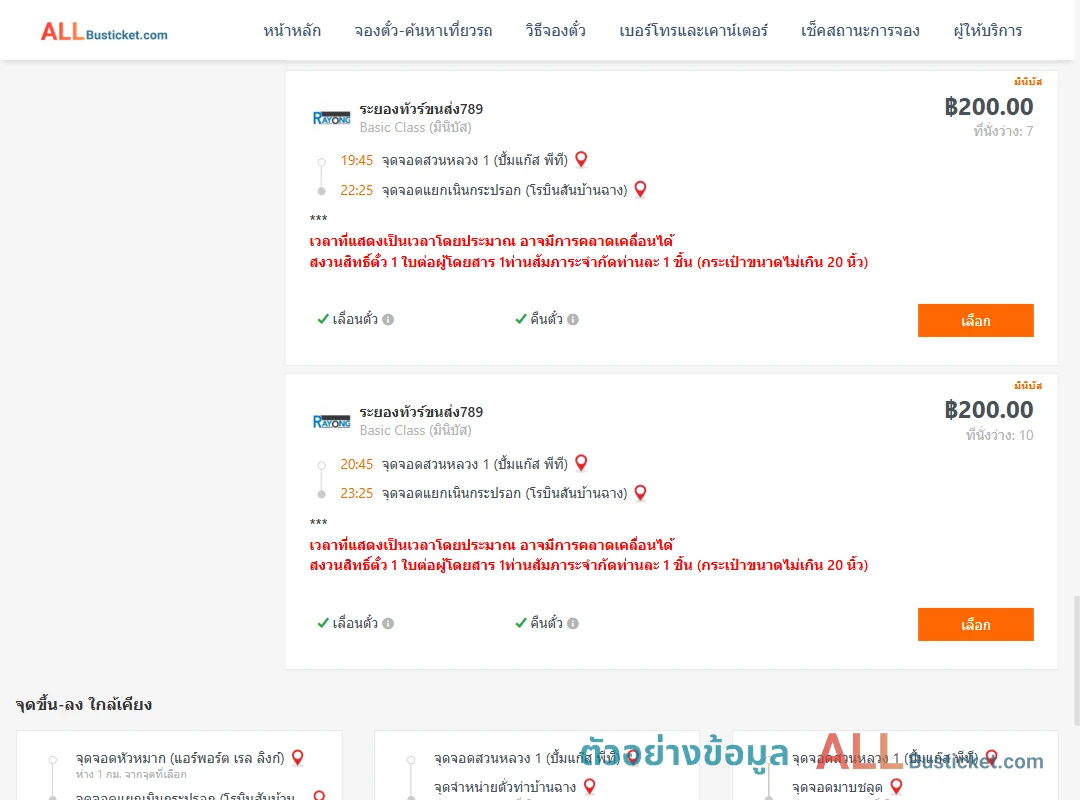The width and height of the screenshot is (1080, 800).
Task: Click ระยองทัวร์ขนส่ง789 operator name on 19:45 trip
Action: (x=421, y=109)
